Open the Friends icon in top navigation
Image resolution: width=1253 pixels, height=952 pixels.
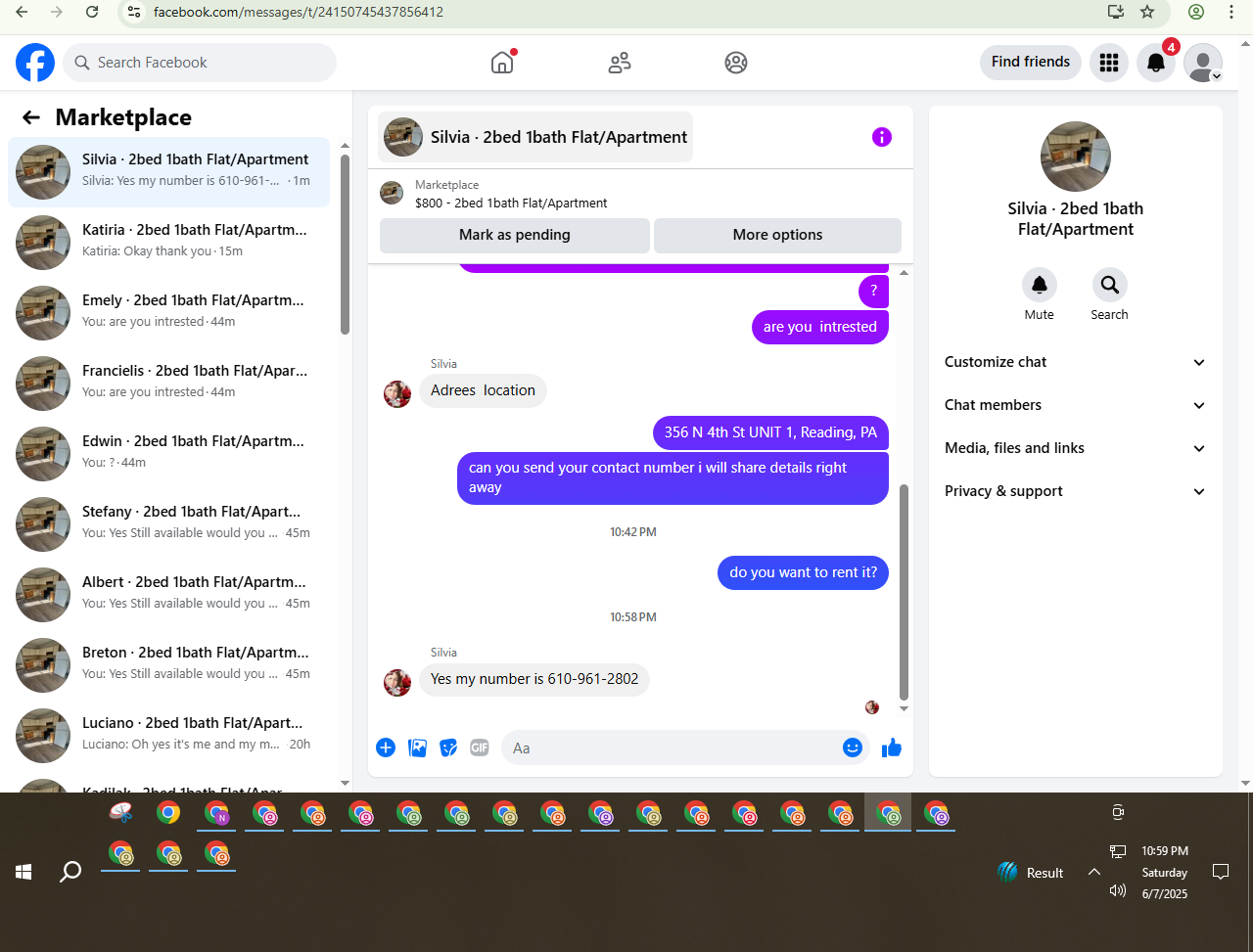click(620, 63)
